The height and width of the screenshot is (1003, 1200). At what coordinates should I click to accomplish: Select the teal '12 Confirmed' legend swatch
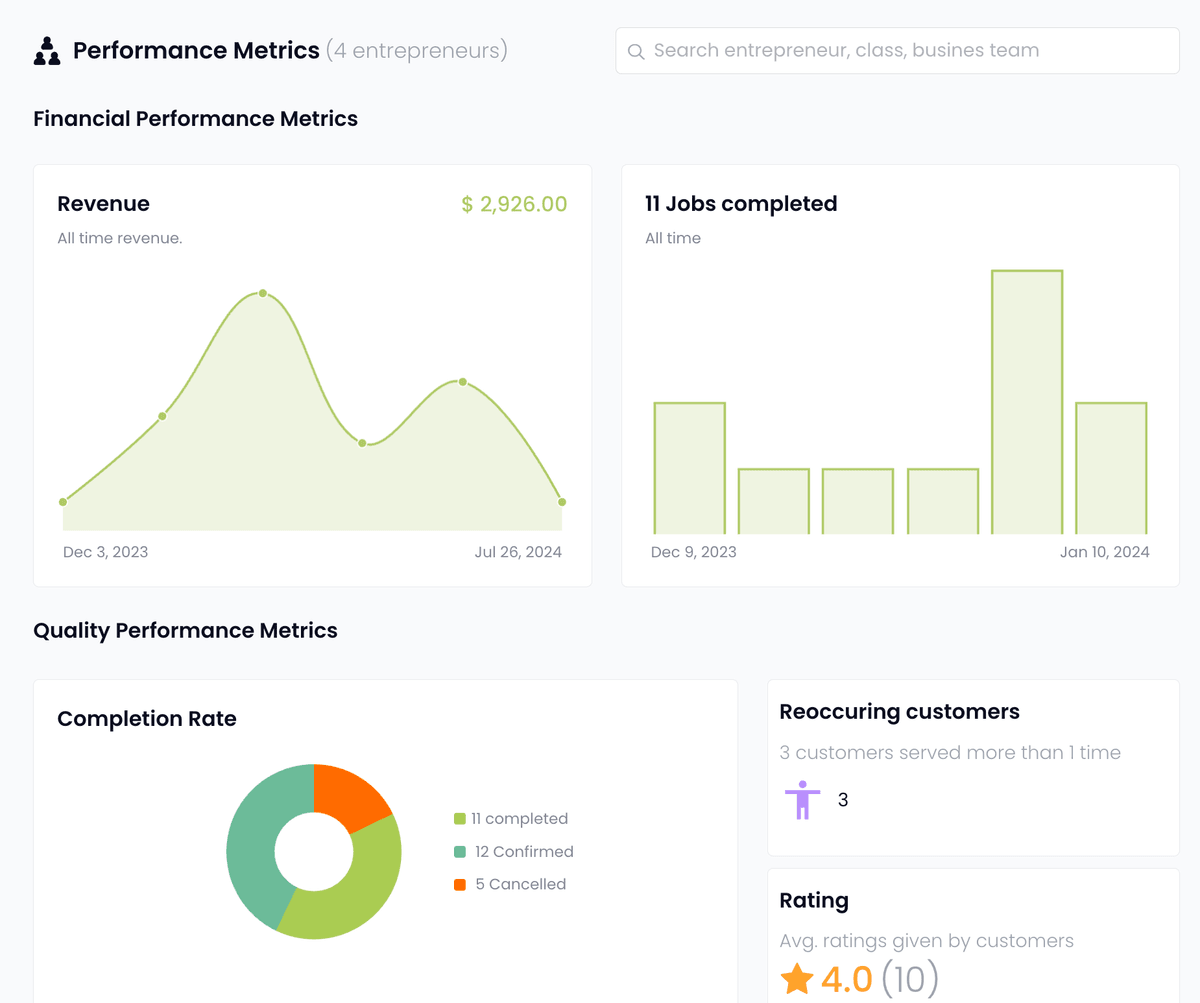460,852
